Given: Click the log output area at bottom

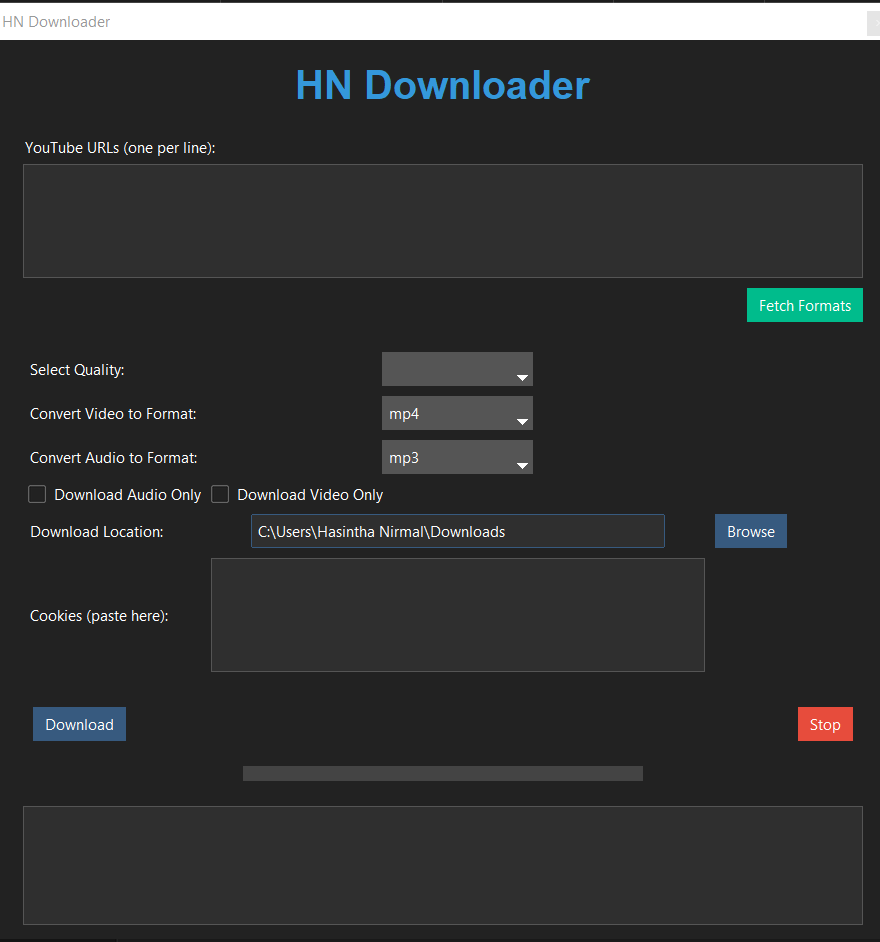Looking at the screenshot, I should coord(443,865).
